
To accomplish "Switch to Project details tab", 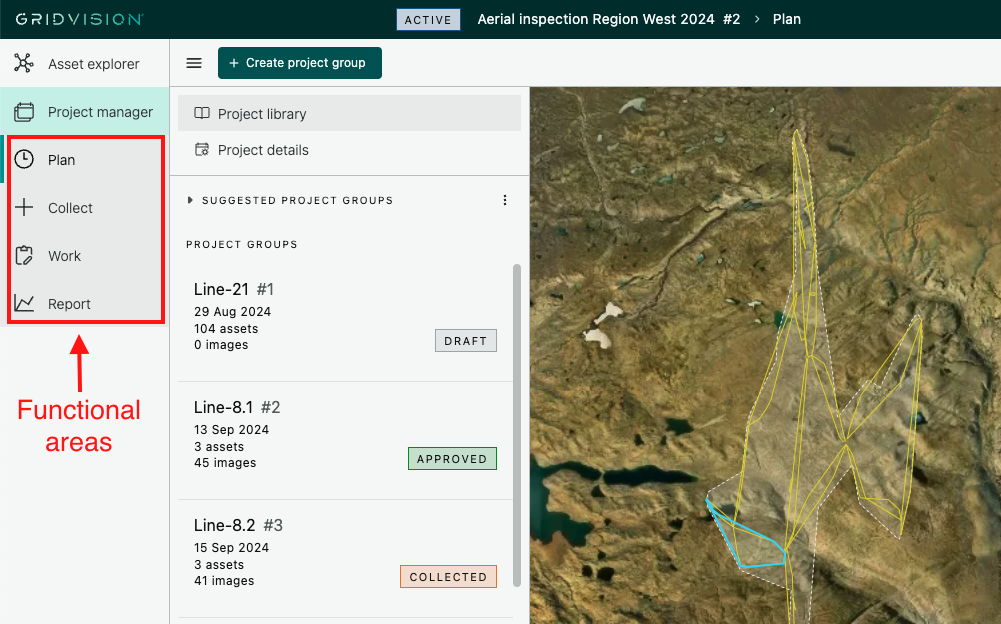I will (263, 150).
